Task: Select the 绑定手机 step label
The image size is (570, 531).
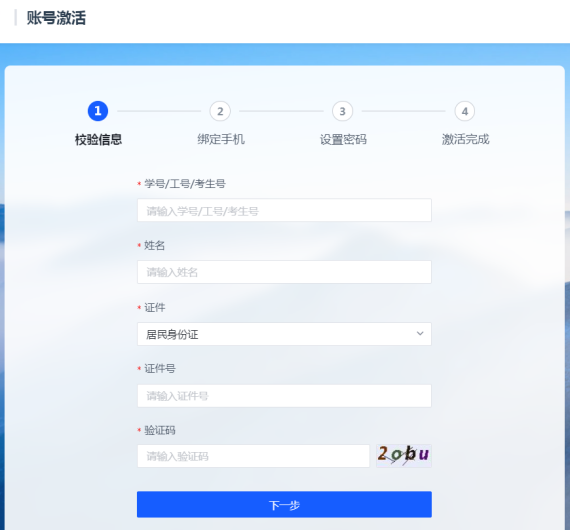Action: (x=221, y=140)
